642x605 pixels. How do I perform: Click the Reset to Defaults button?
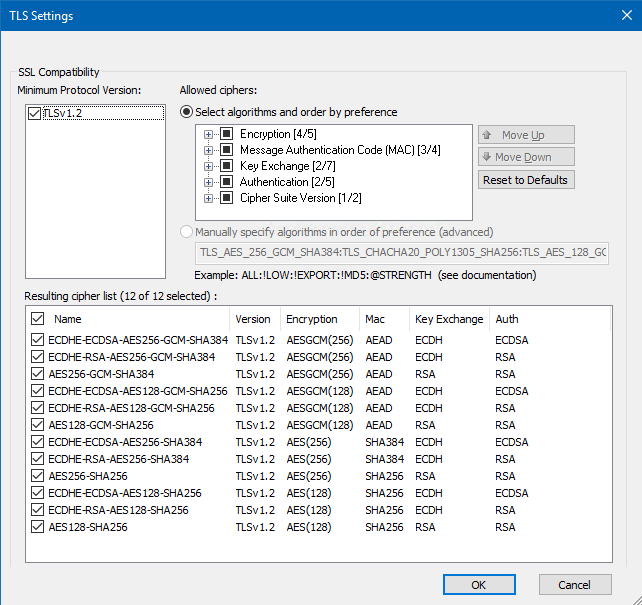(525, 180)
